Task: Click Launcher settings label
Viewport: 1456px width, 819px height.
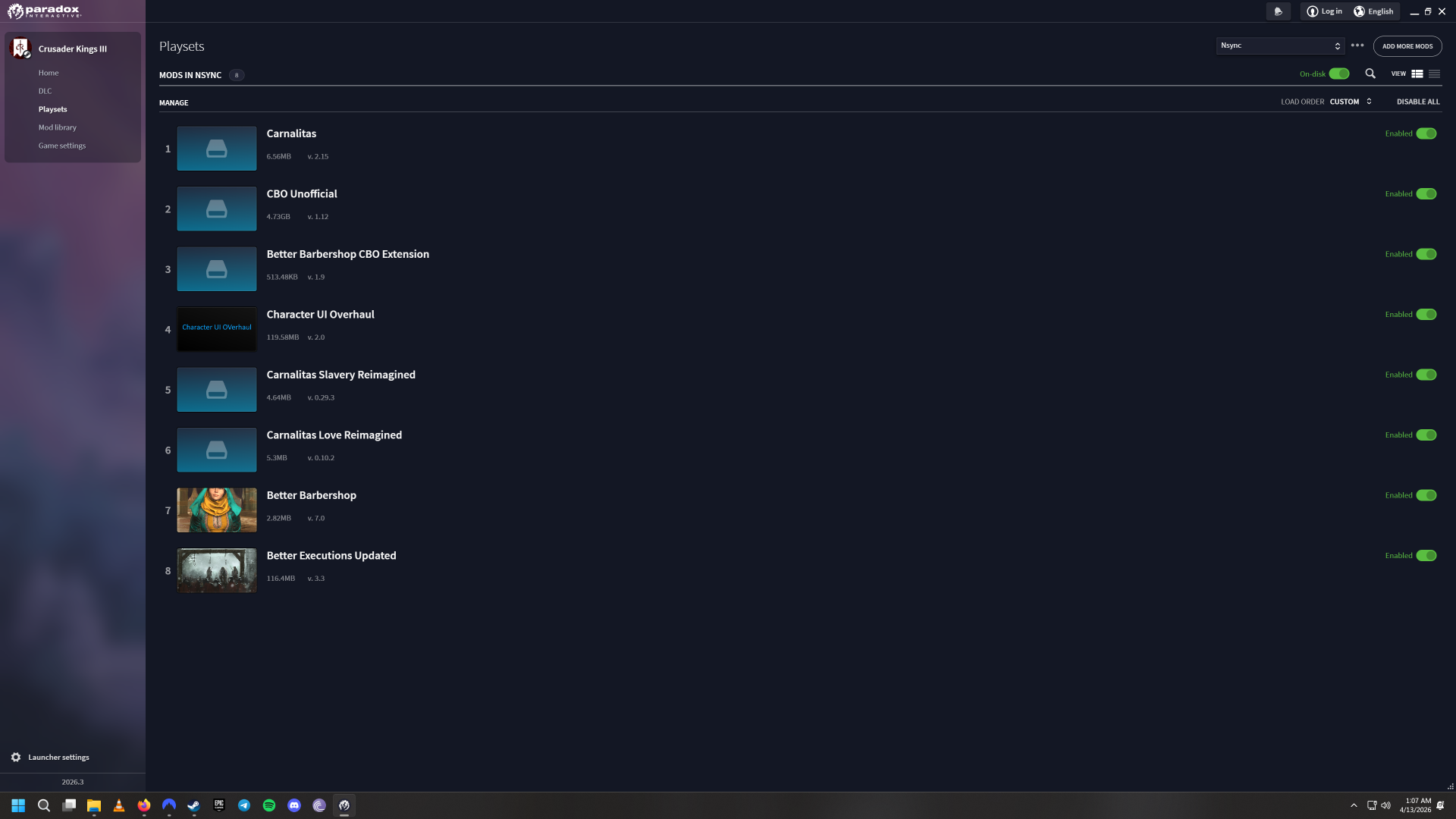Action: click(59, 758)
